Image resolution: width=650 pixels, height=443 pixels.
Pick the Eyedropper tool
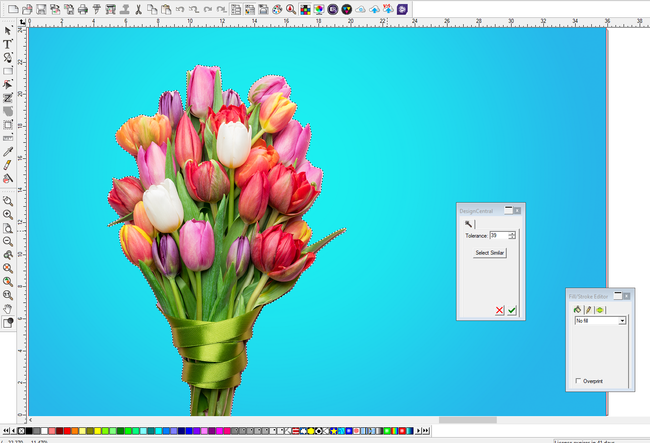[x=7, y=152]
